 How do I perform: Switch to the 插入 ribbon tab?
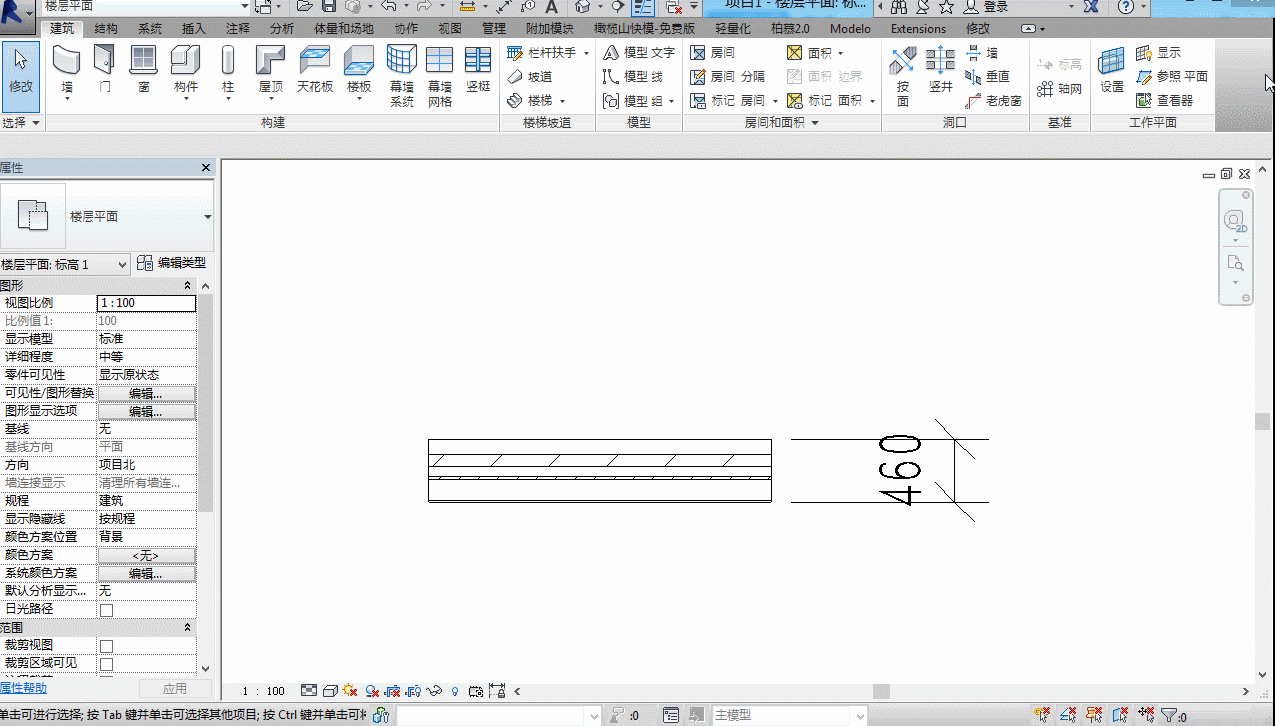(194, 29)
